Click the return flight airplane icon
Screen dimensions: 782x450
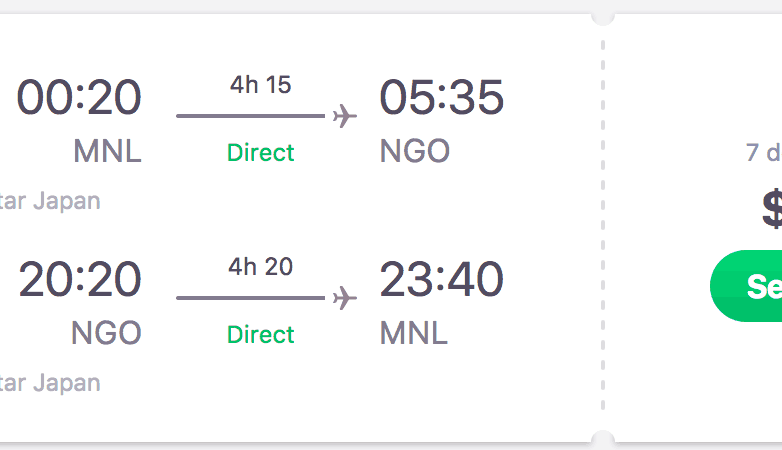pos(344,298)
